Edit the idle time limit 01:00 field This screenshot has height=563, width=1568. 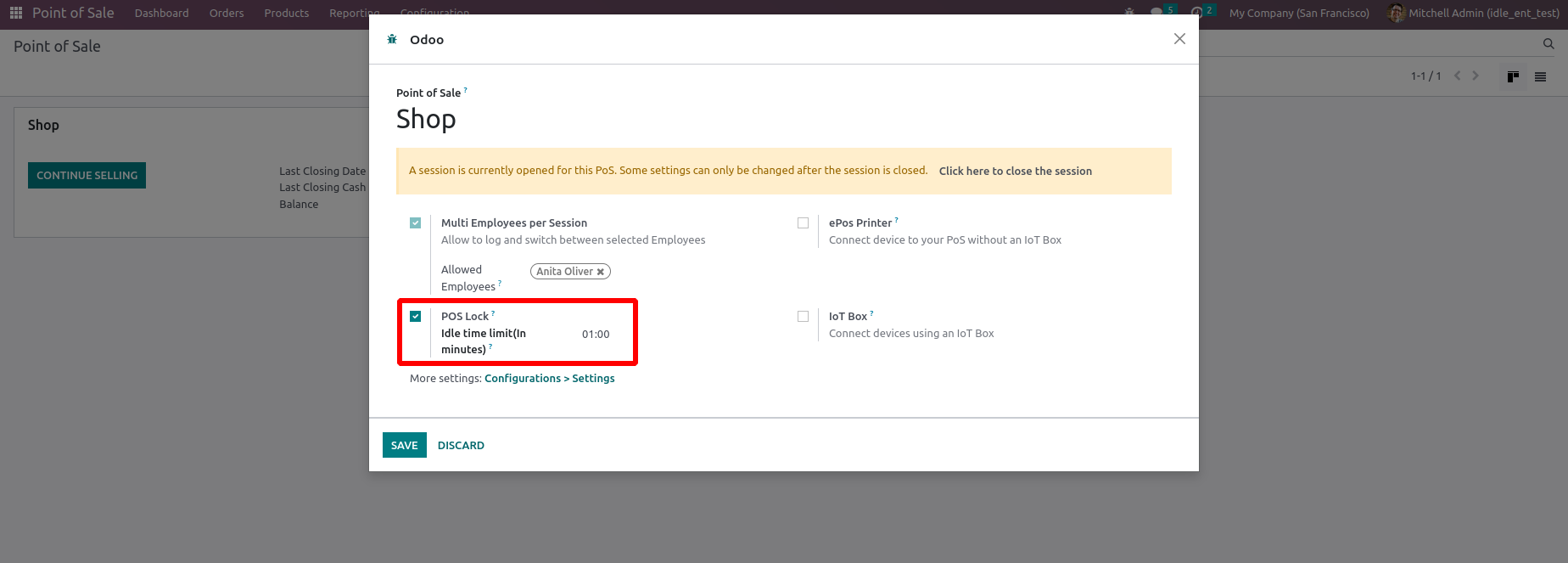[596, 334]
